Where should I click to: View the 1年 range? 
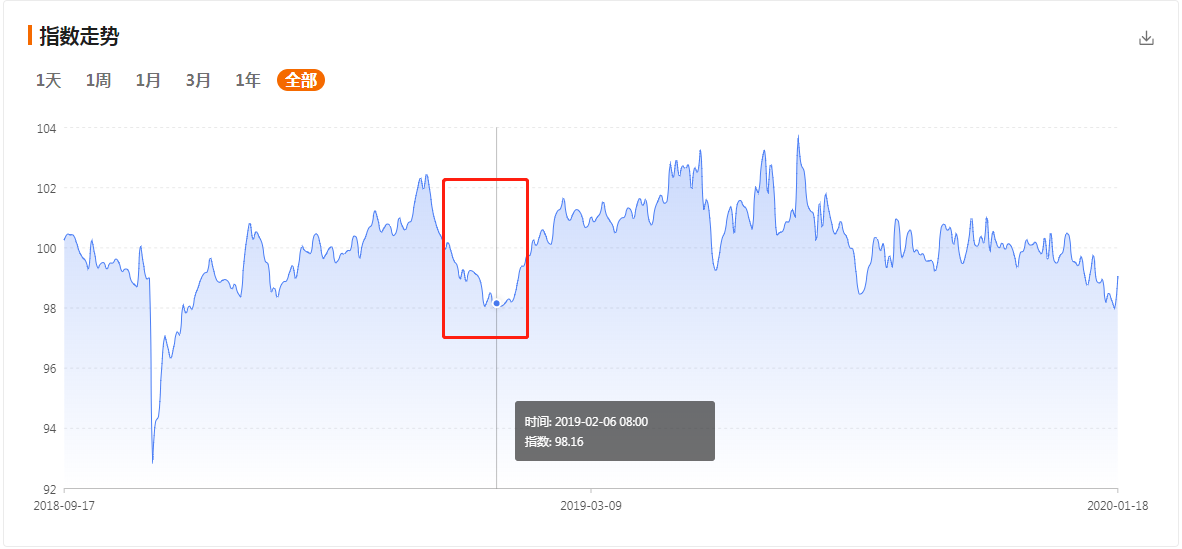click(x=248, y=81)
